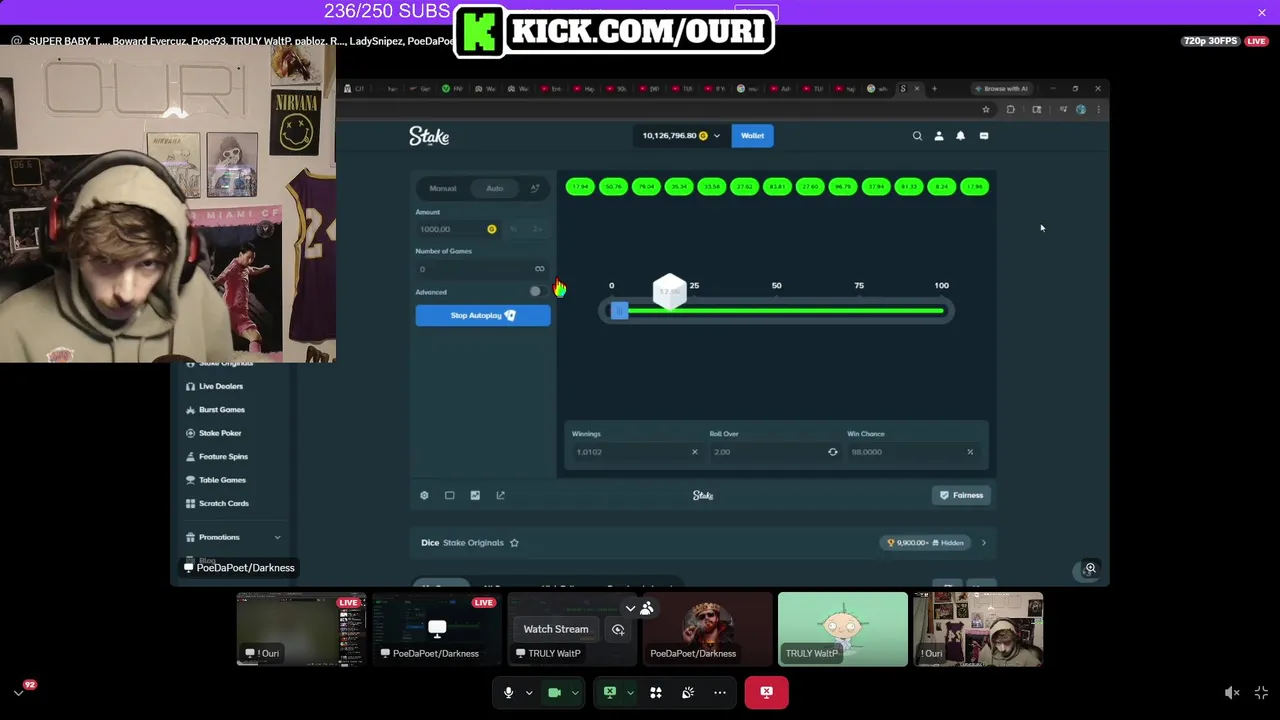Open the TRULY WaltP Stewie thumbnail

click(843, 629)
